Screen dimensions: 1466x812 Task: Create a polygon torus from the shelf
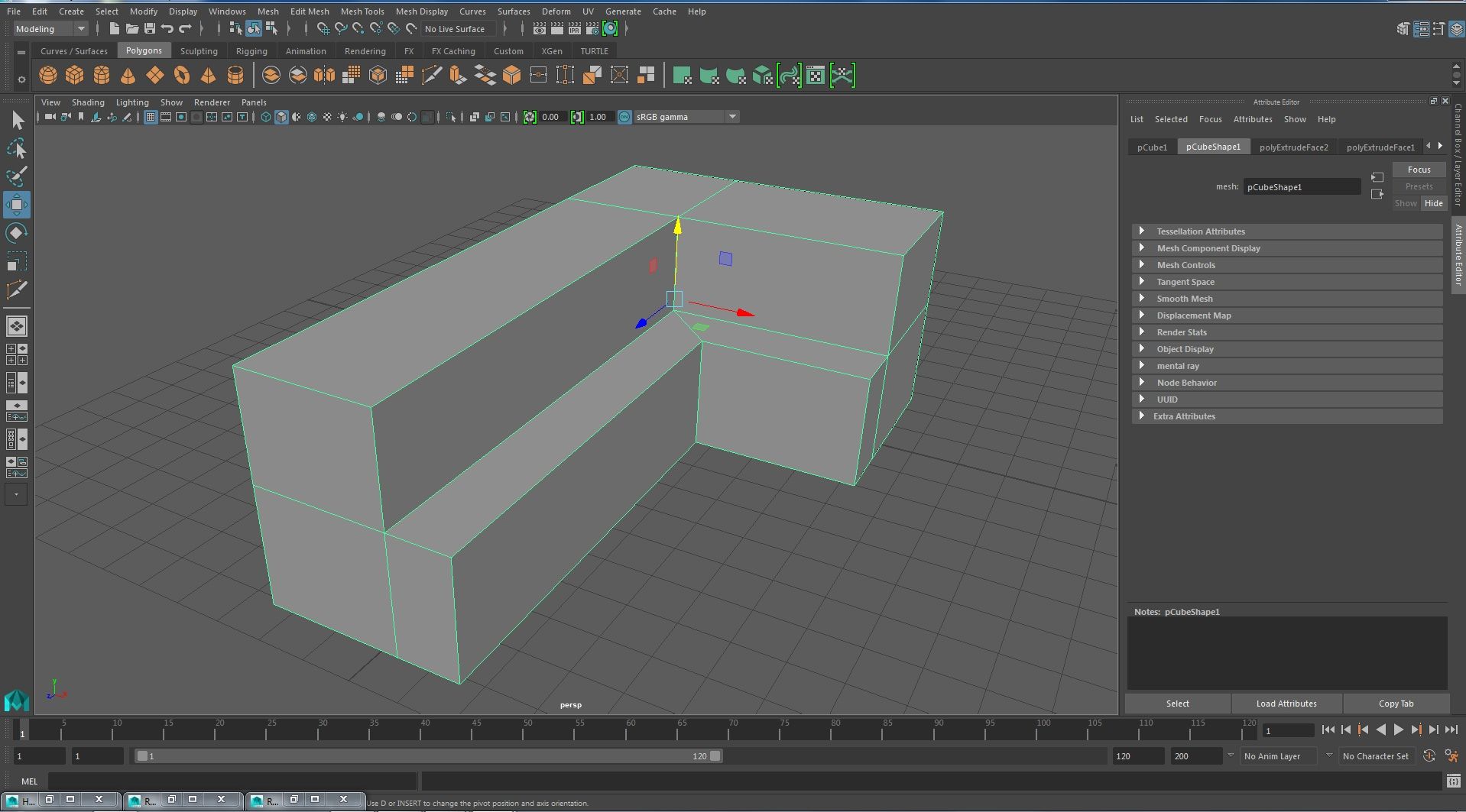click(x=182, y=75)
